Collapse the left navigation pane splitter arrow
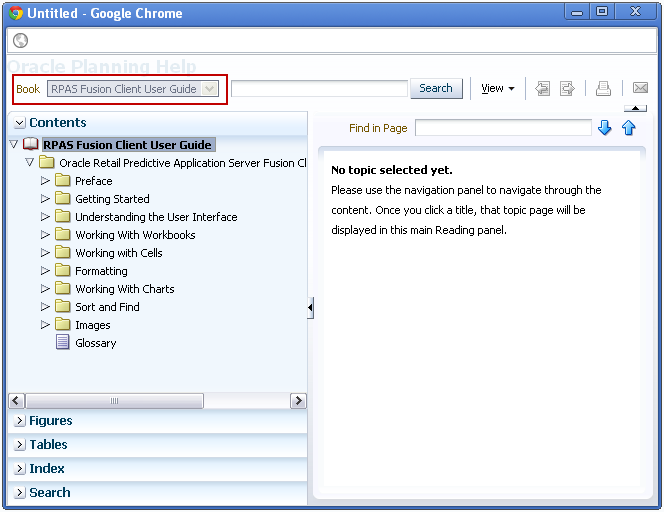Image resolution: width=664 pixels, height=512 pixels. point(310,307)
